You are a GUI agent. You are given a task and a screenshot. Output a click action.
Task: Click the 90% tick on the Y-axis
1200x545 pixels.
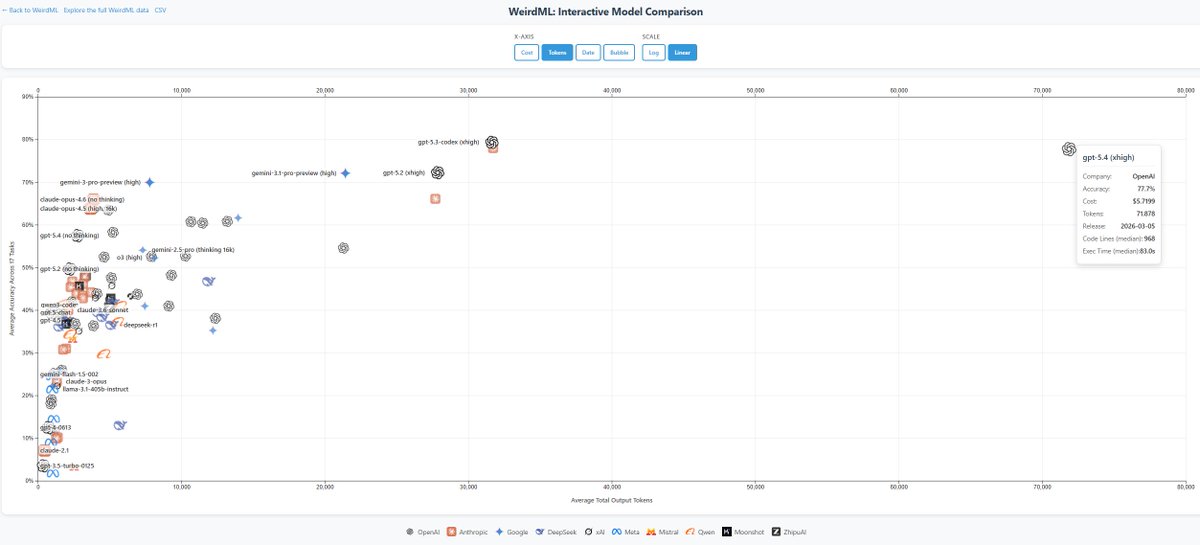pos(28,97)
